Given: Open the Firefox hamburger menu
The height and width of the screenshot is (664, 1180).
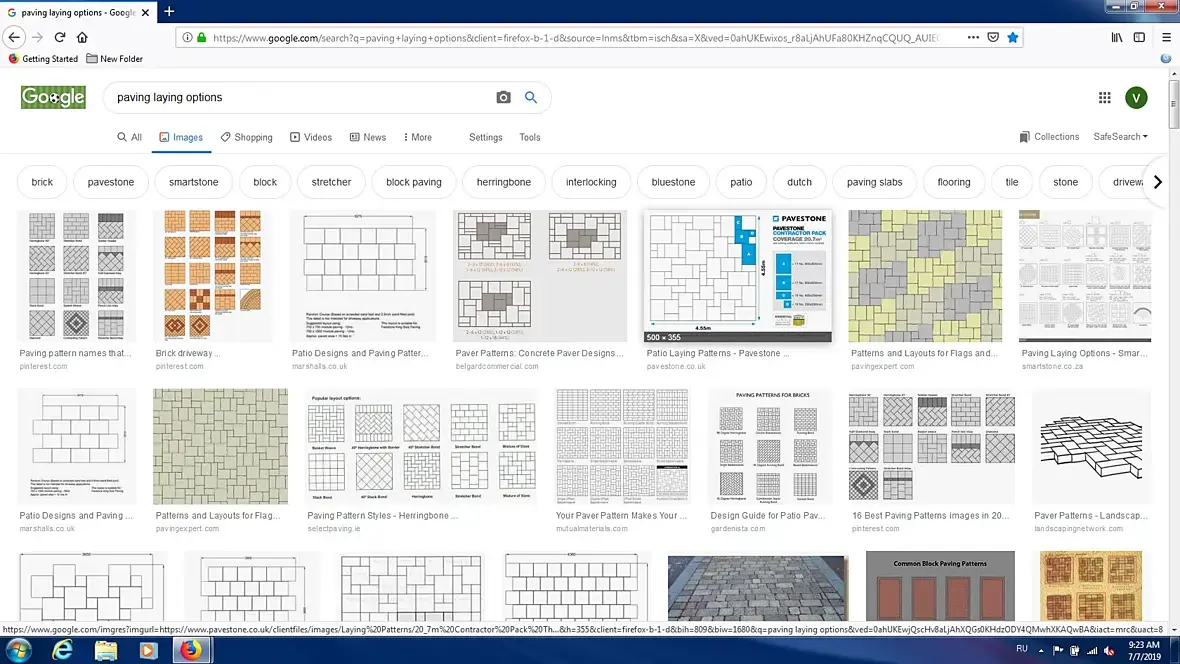Looking at the screenshot, I should point(1166,37).
